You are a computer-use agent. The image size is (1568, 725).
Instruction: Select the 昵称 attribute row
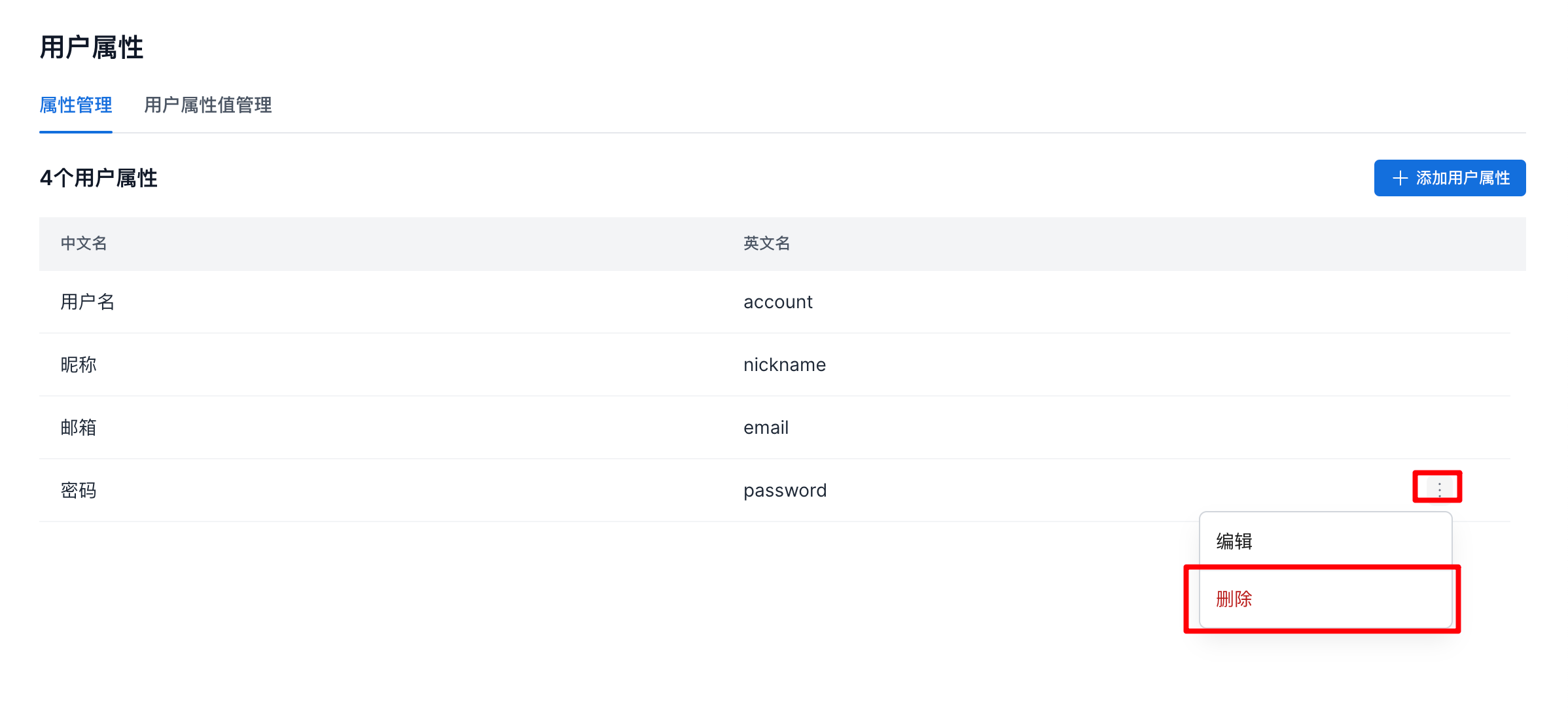79,364
